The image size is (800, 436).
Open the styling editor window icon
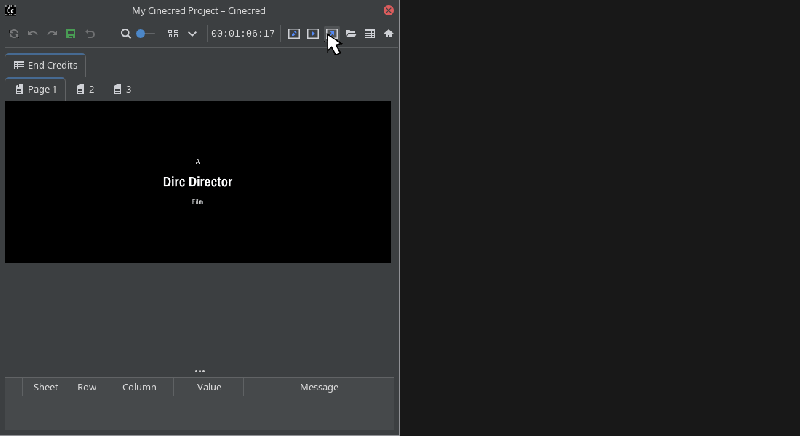[294, 34]
